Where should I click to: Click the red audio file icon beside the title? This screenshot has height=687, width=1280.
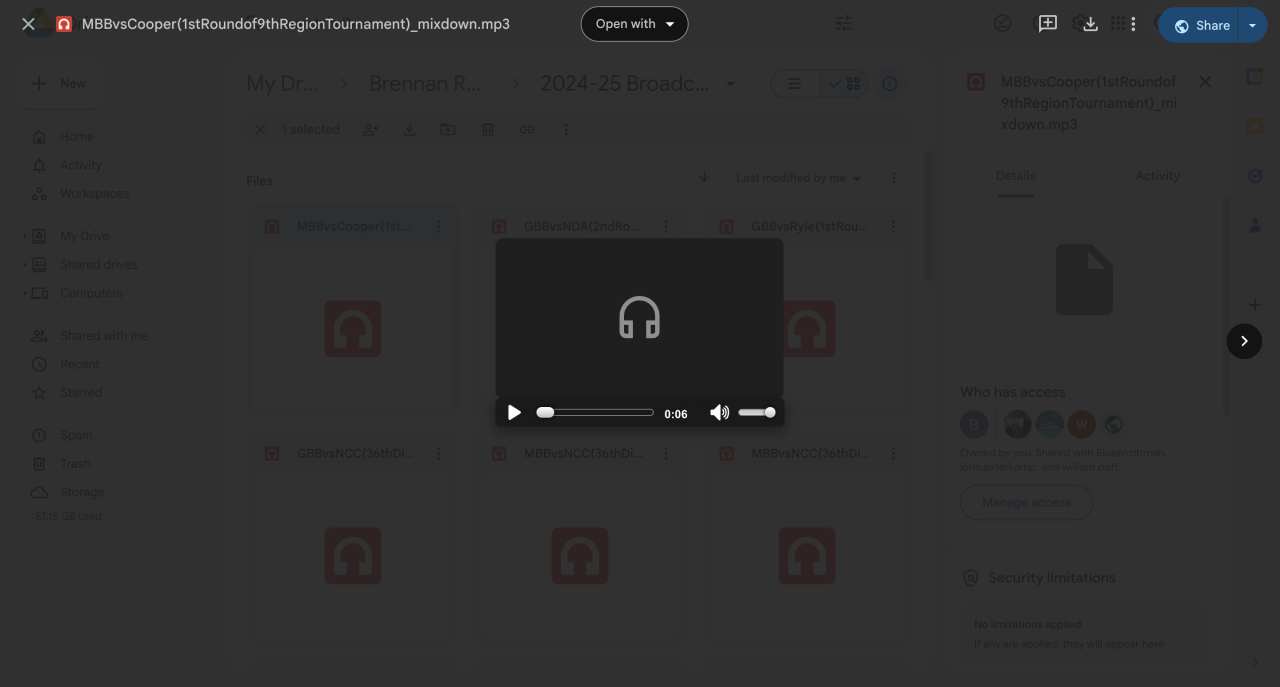64,24
